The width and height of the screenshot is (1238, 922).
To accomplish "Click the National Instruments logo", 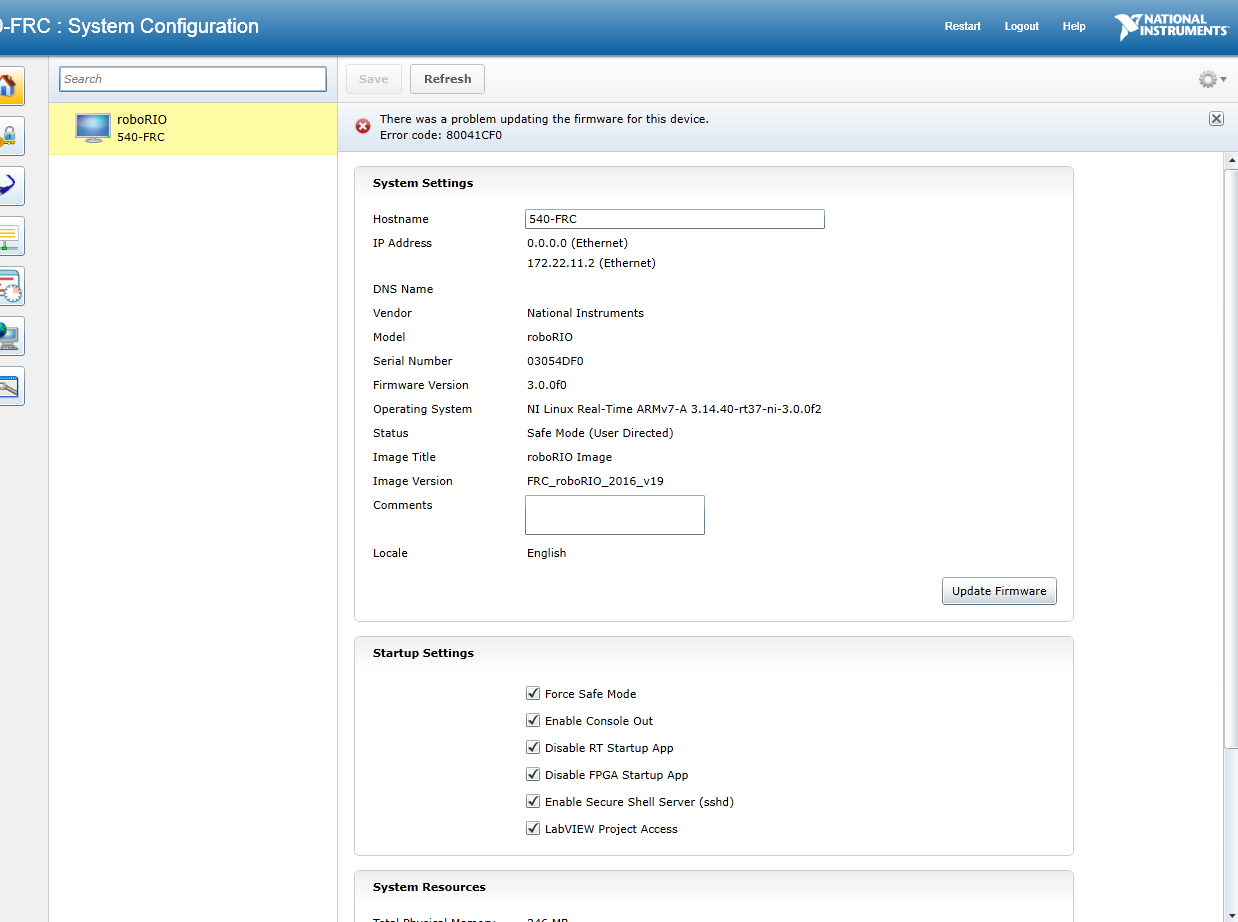I will click(1171, 27).
